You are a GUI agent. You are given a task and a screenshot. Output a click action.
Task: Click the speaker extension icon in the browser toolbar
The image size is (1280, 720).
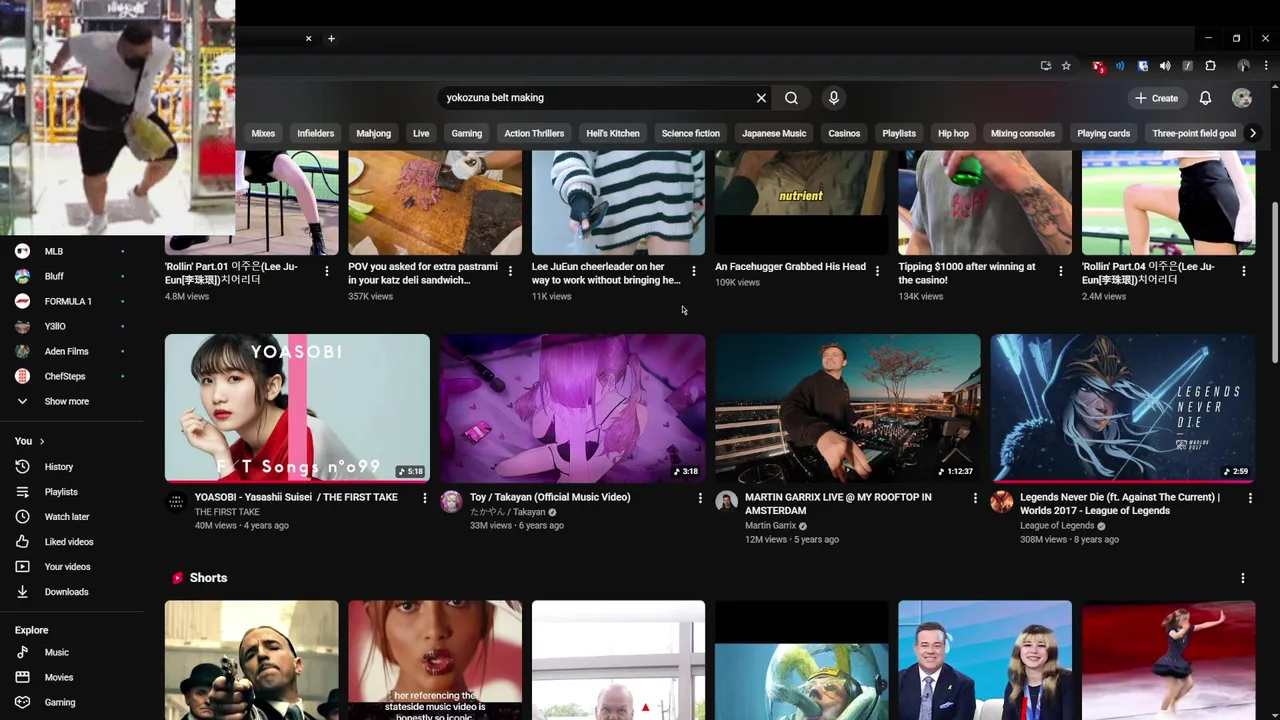1165,66
